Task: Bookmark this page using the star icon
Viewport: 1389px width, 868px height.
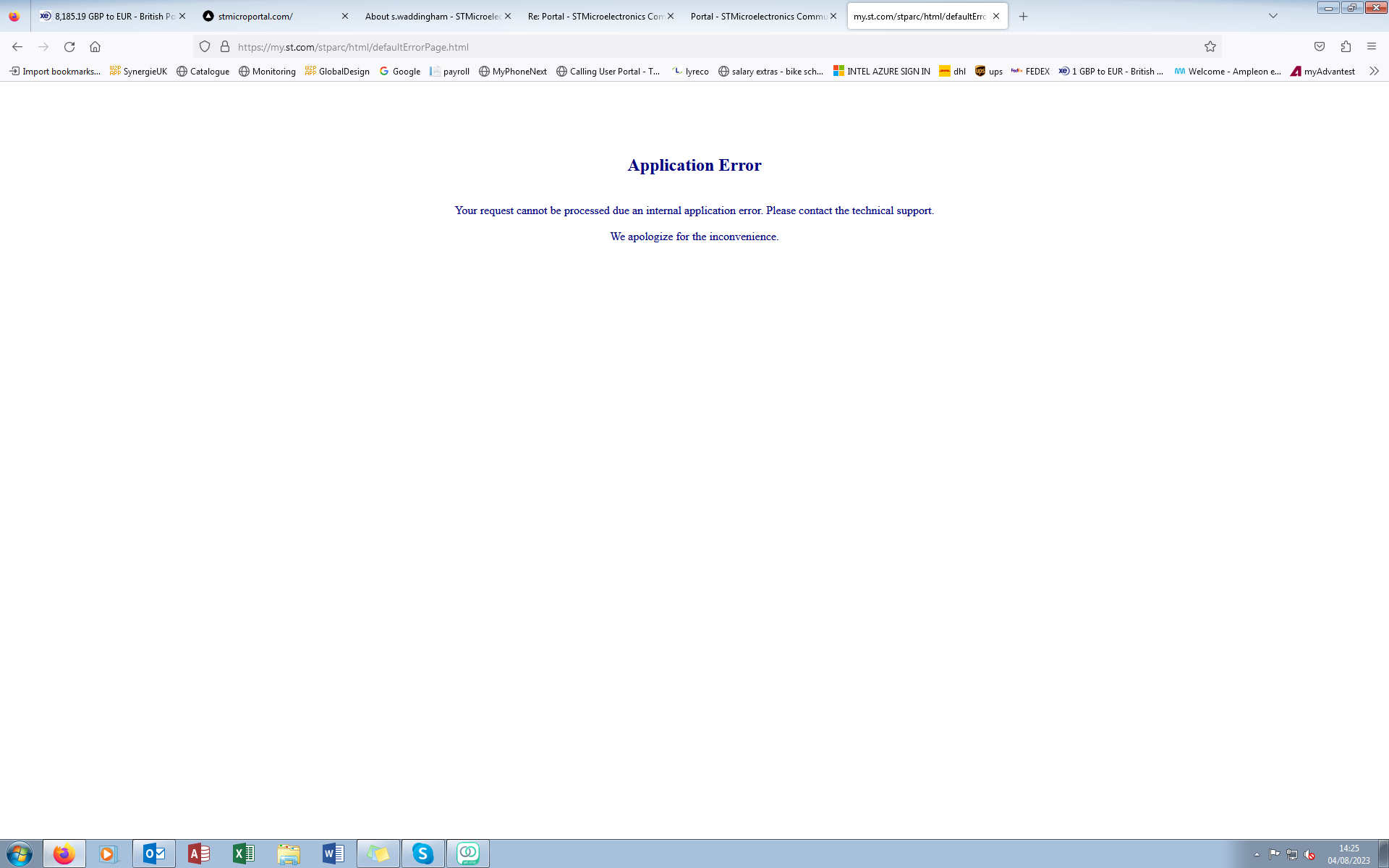Action: (x=1210, y=46)
